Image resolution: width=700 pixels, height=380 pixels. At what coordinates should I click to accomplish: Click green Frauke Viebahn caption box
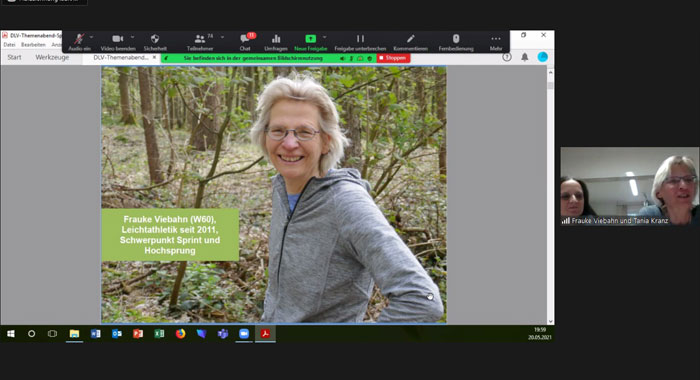click(170, 235)
